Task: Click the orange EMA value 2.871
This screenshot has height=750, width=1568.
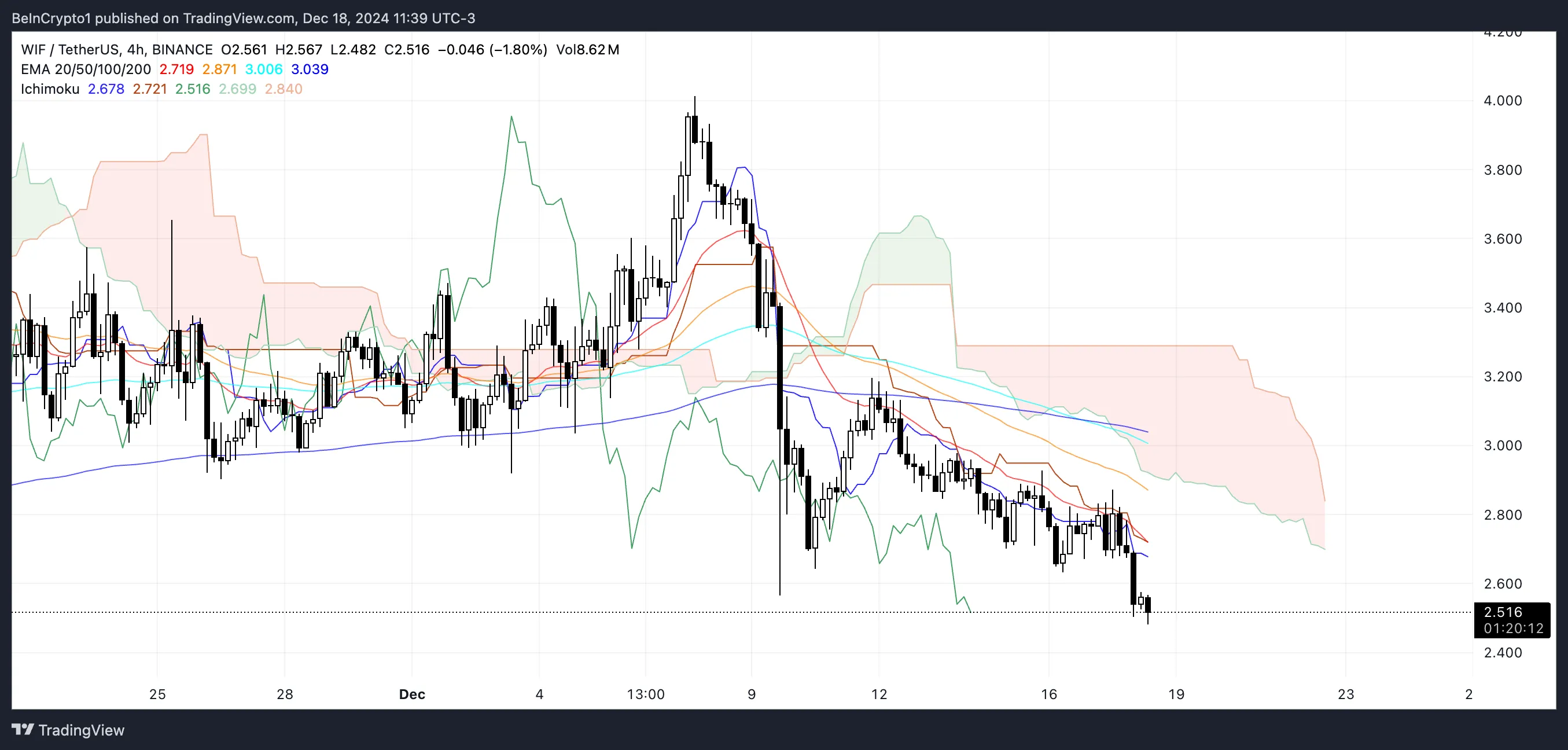Action: pos(219,69)
